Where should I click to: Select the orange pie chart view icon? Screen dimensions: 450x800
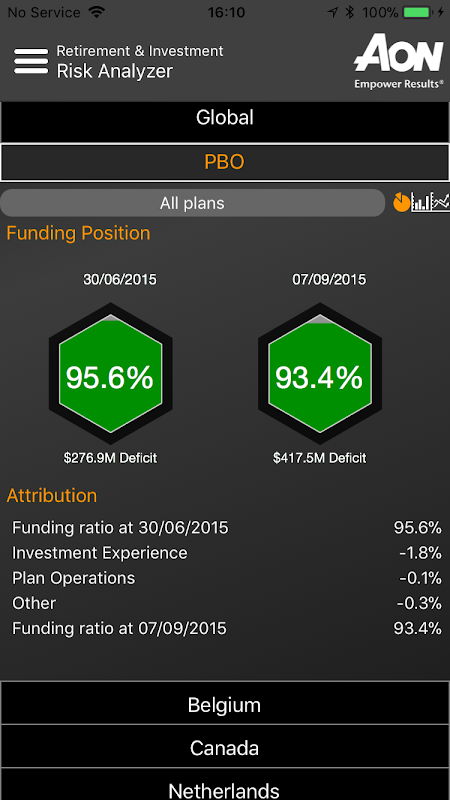click(402, 203)
